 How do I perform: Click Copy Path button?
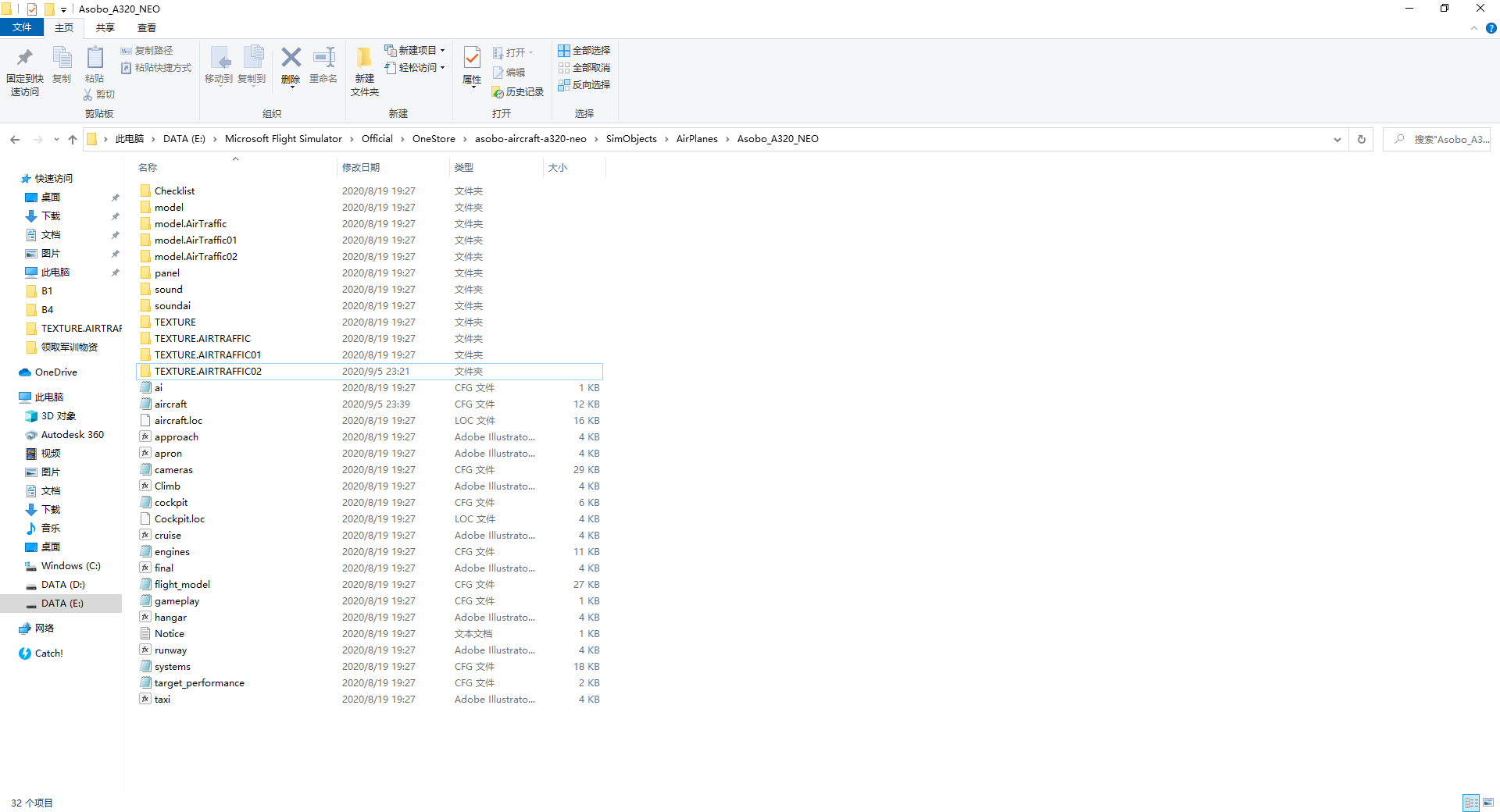[x=148, y=51]
